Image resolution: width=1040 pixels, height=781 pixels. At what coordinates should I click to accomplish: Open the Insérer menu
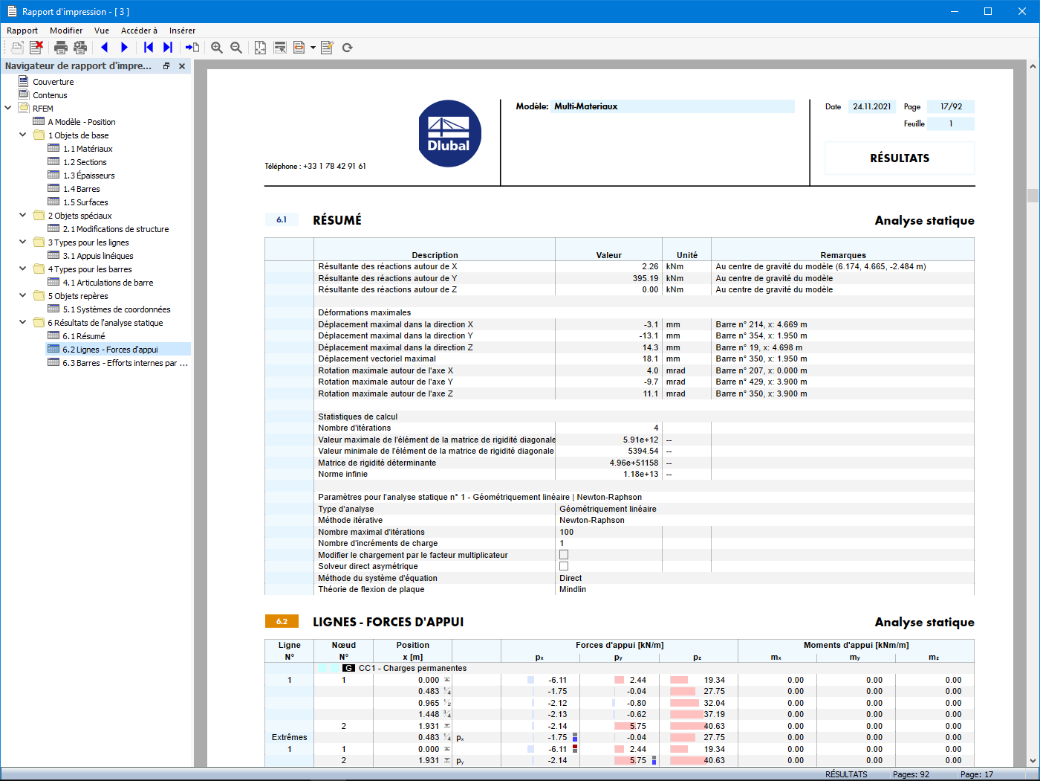182,30
